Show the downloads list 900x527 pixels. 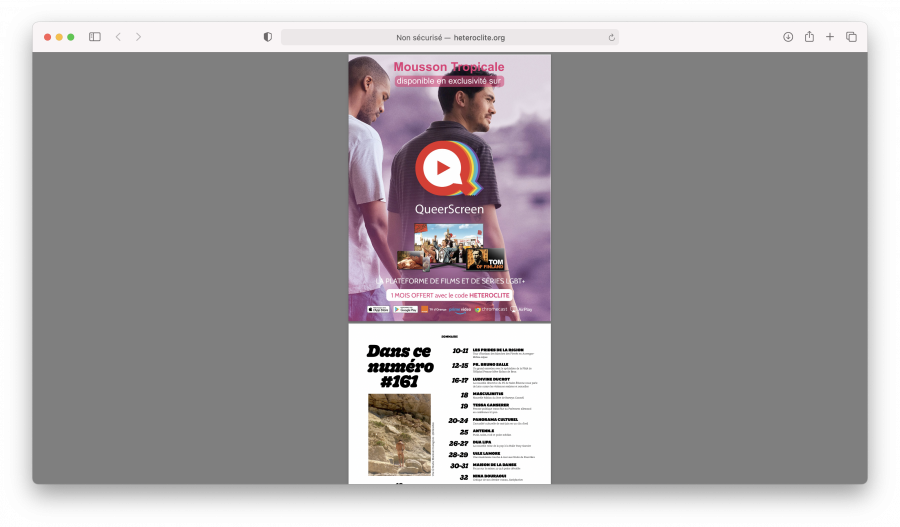(788, 37)
